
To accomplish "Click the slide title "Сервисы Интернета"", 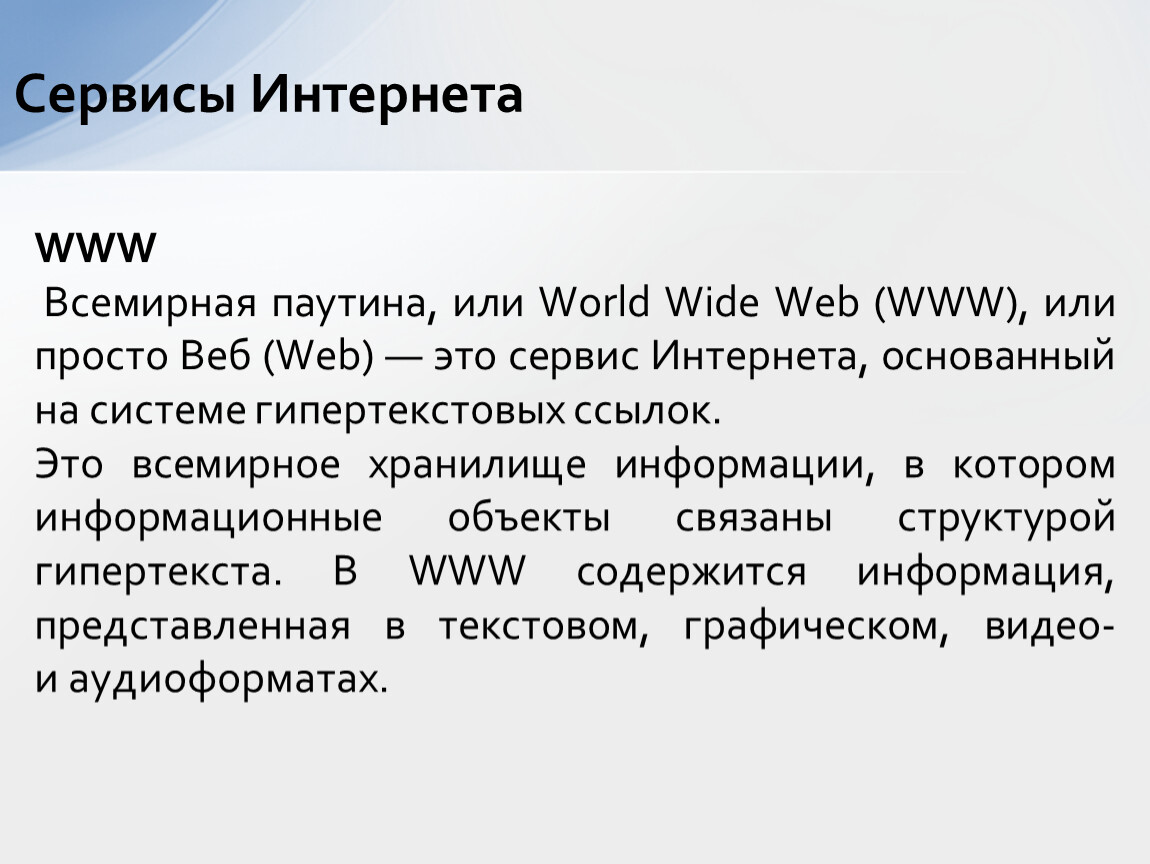I will (x=268, y=95).
